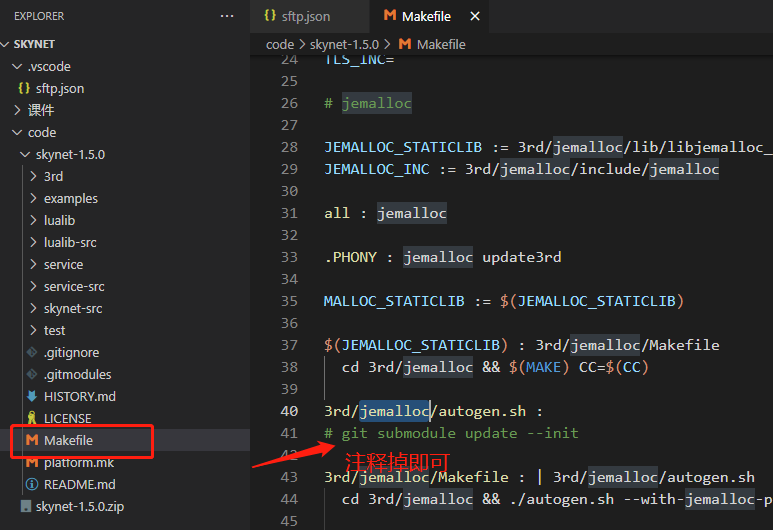Expand the lualib folder
The width and height of the screenshot is (773, 530).
(x=34, y=220)
